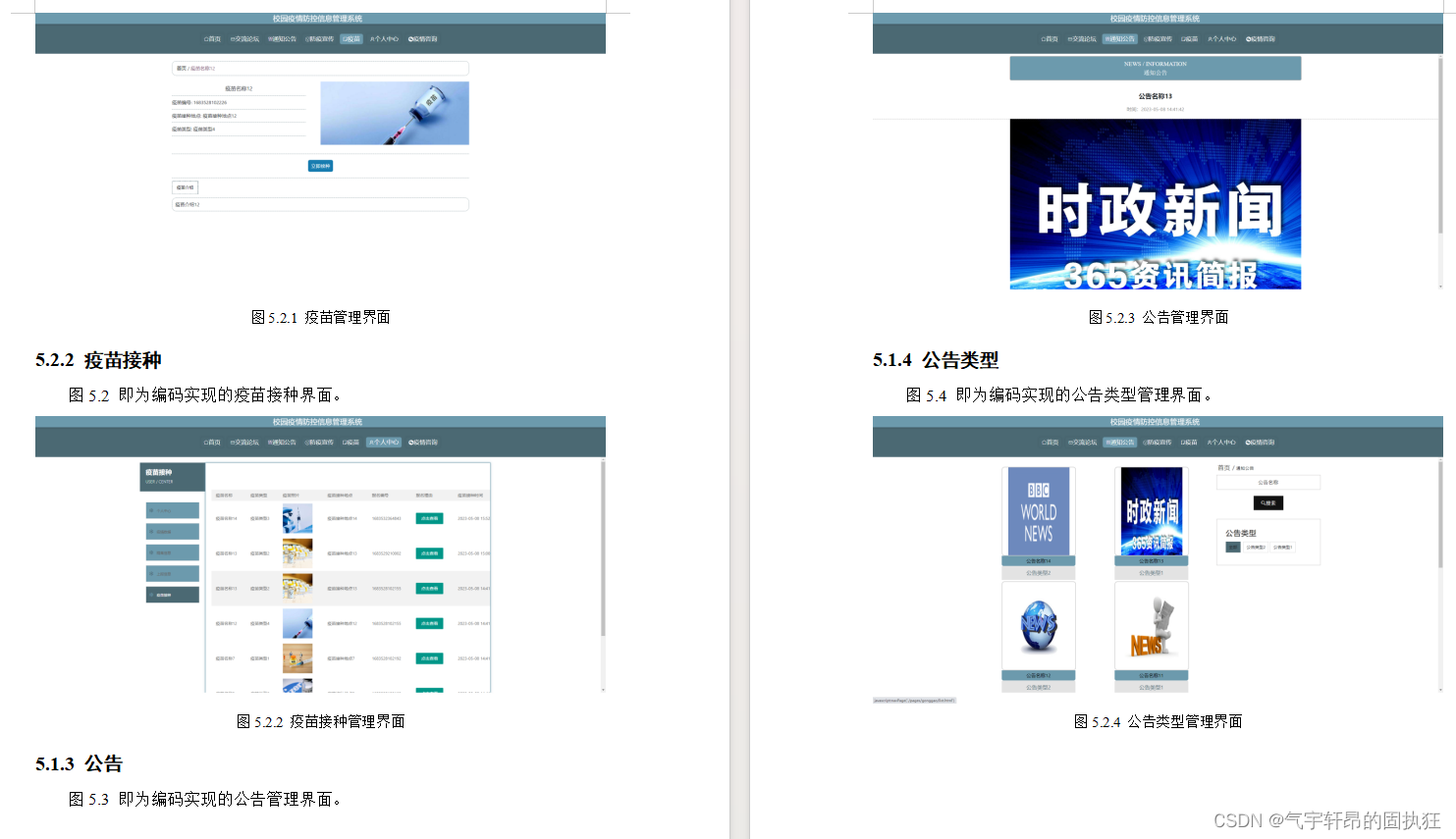Click 时政新闻 banner image in figure 5.2.3 screenshot
This screenshot has width=1456, height=839.
[x=1156, y=204]
